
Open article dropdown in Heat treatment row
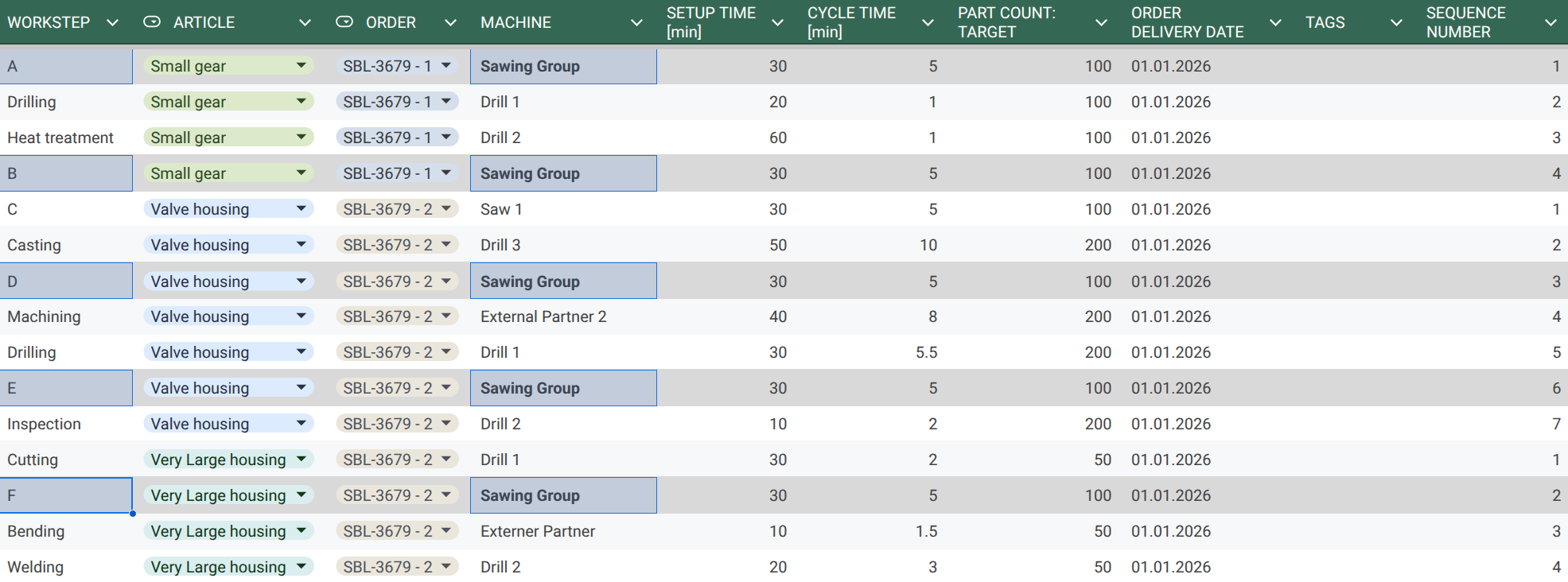pyautogui.click(x=302, y=138)
